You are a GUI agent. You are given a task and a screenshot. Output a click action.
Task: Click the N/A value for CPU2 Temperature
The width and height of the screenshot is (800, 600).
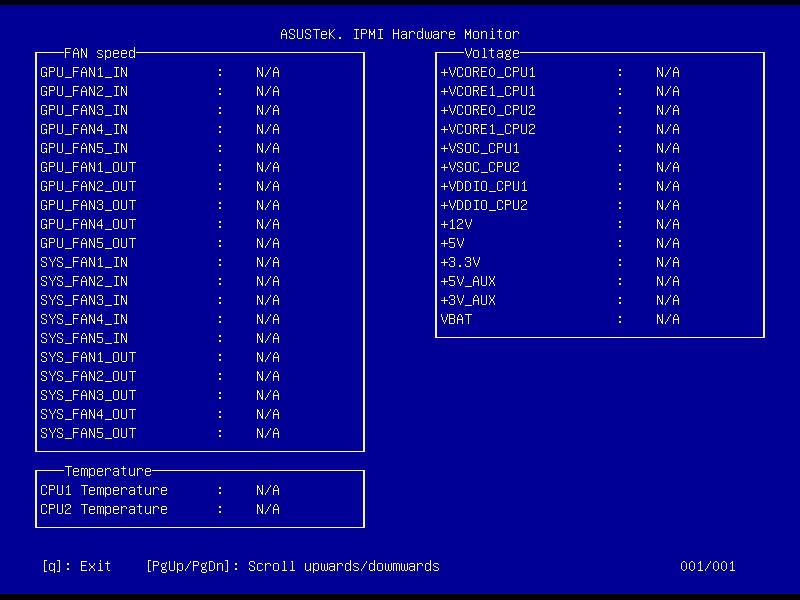[268, 509]
